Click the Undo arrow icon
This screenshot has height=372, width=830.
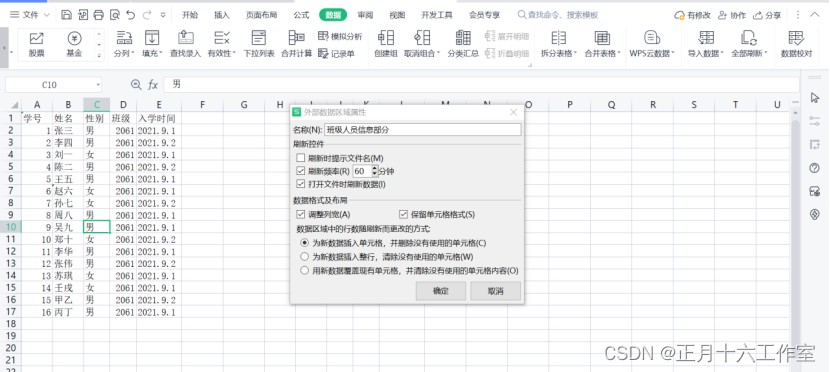(x=130, y=15)
